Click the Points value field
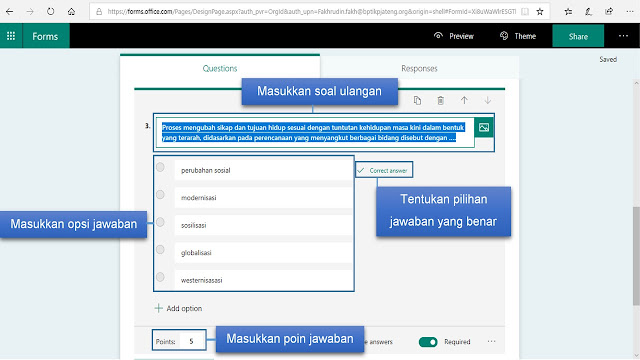Image resolution: width=640 pixels, height=360 pixels. pyautogui.click(x=191, y=341)
